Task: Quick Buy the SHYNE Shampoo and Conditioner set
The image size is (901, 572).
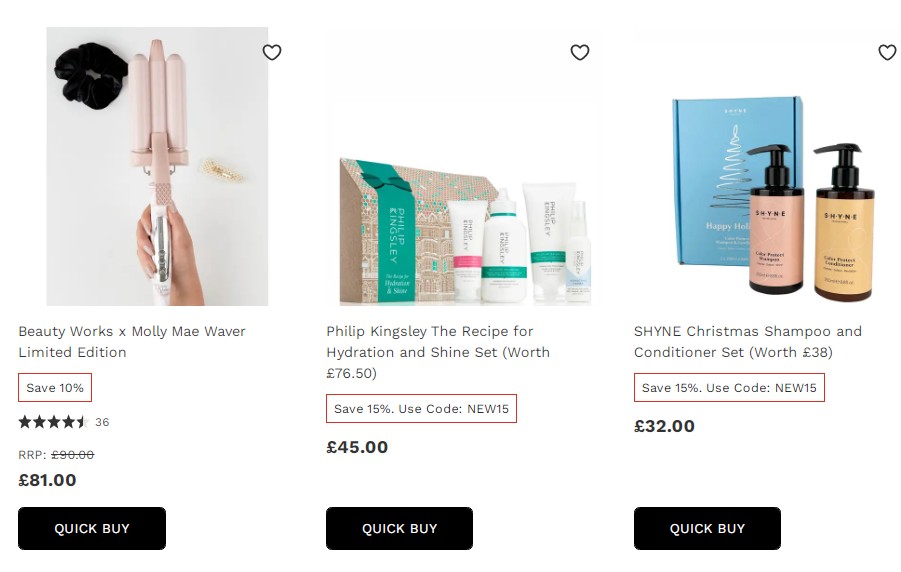Action: coord(707,528)
